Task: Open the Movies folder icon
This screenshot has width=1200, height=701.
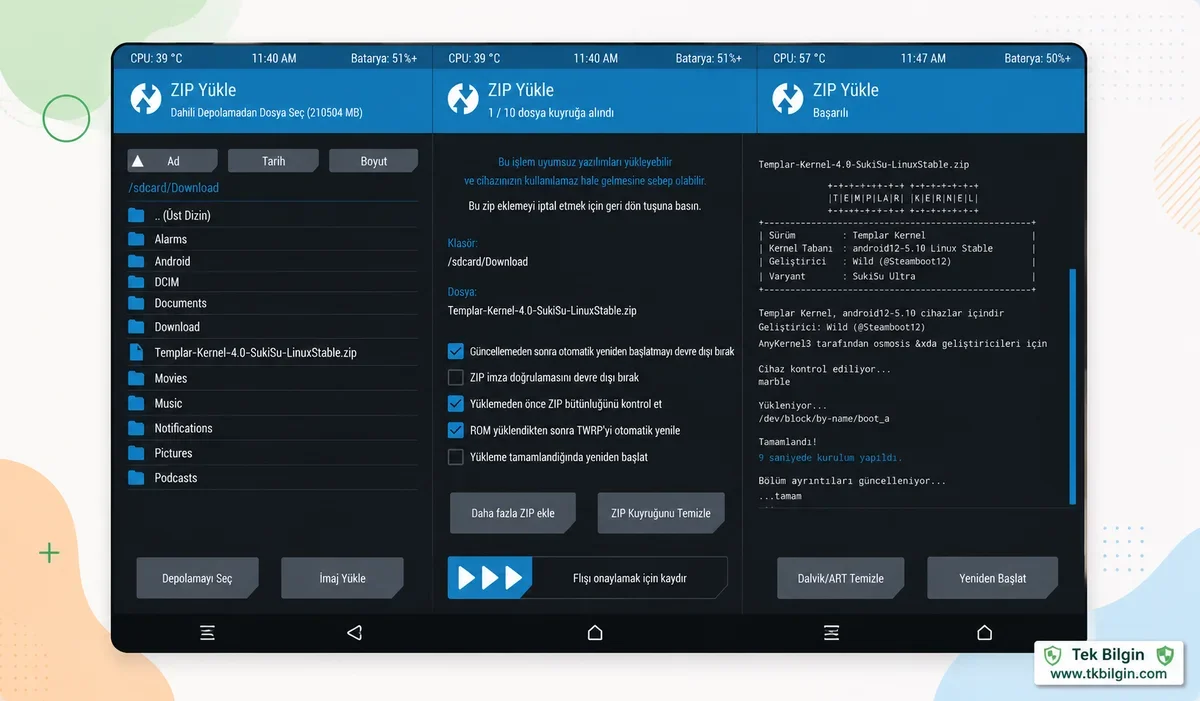Action: coord(136,378)
